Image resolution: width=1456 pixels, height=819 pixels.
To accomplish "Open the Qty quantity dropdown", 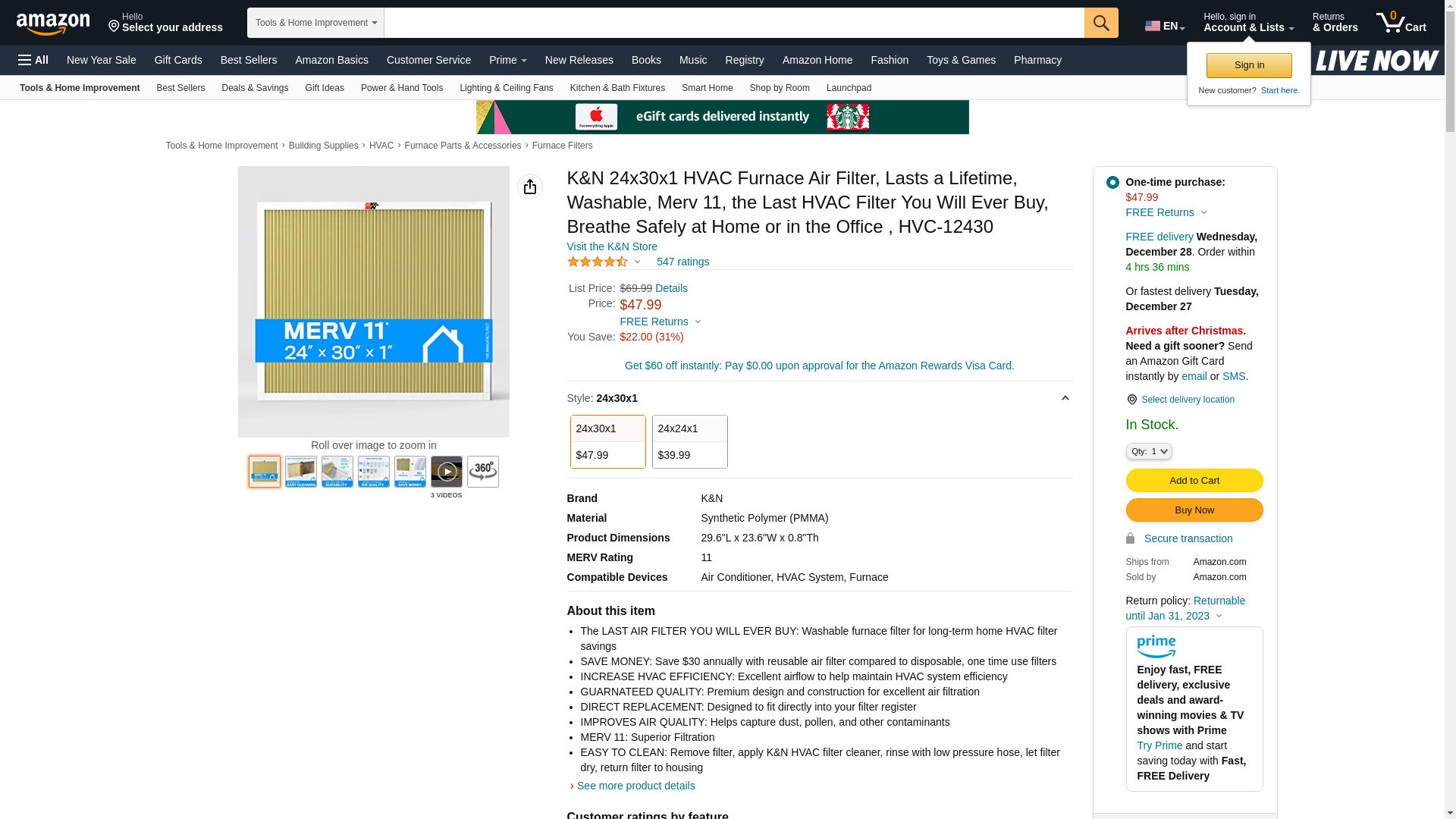I will [x=1148, y=451].
